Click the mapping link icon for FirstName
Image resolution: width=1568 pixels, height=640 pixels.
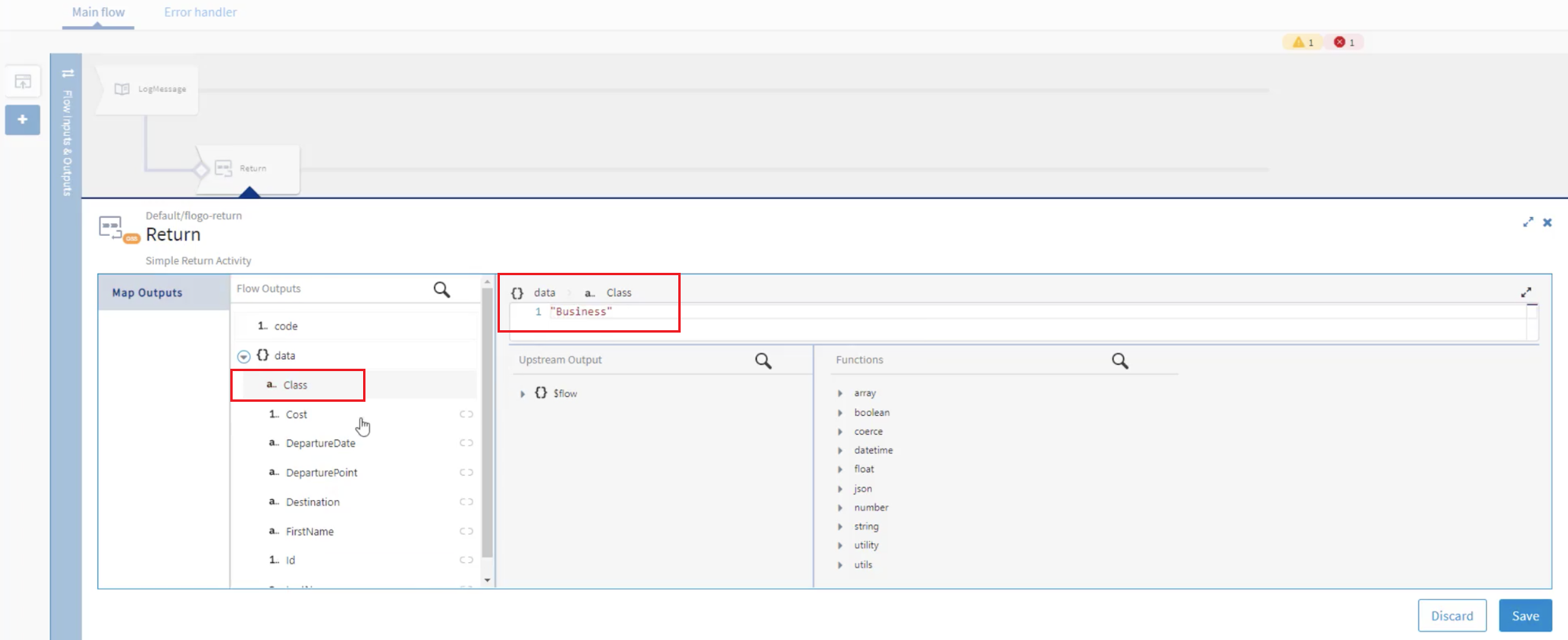466,531
